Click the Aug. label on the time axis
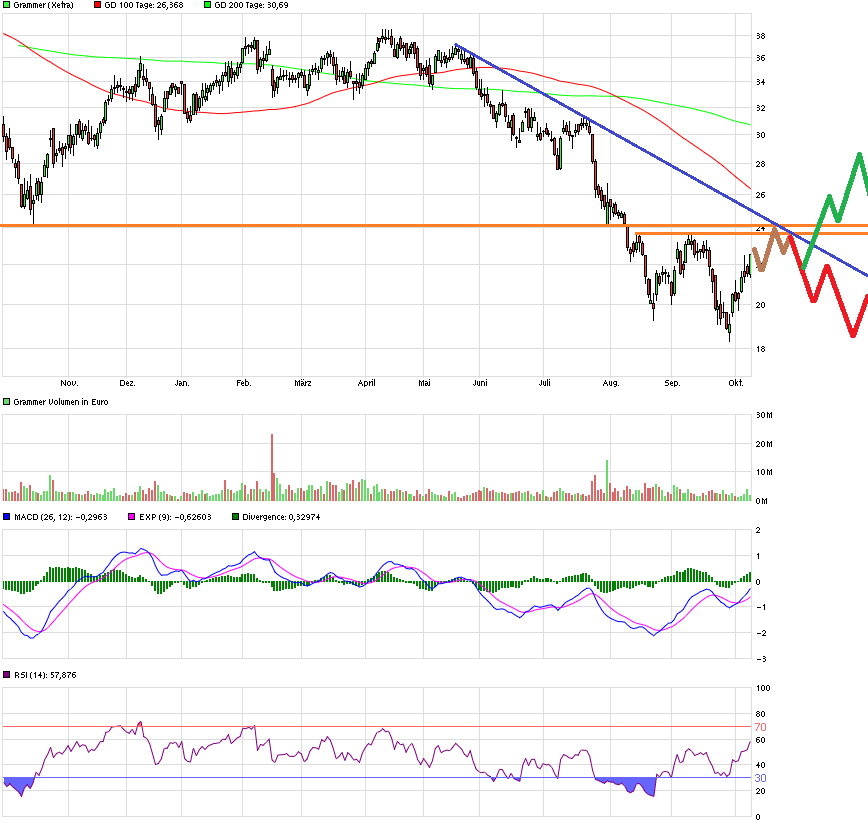The height and width of the screenshot is (827, 868). 611,383
